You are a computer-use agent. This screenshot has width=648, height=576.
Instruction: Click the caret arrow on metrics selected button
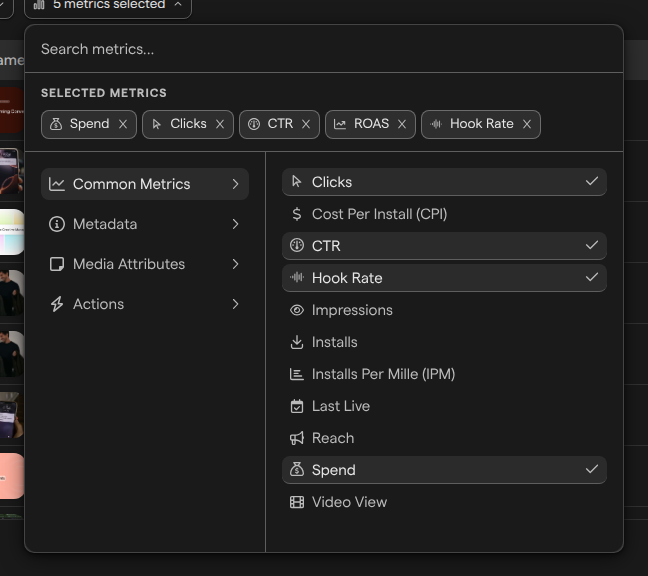pyautogui.click(x=178, y=4)
